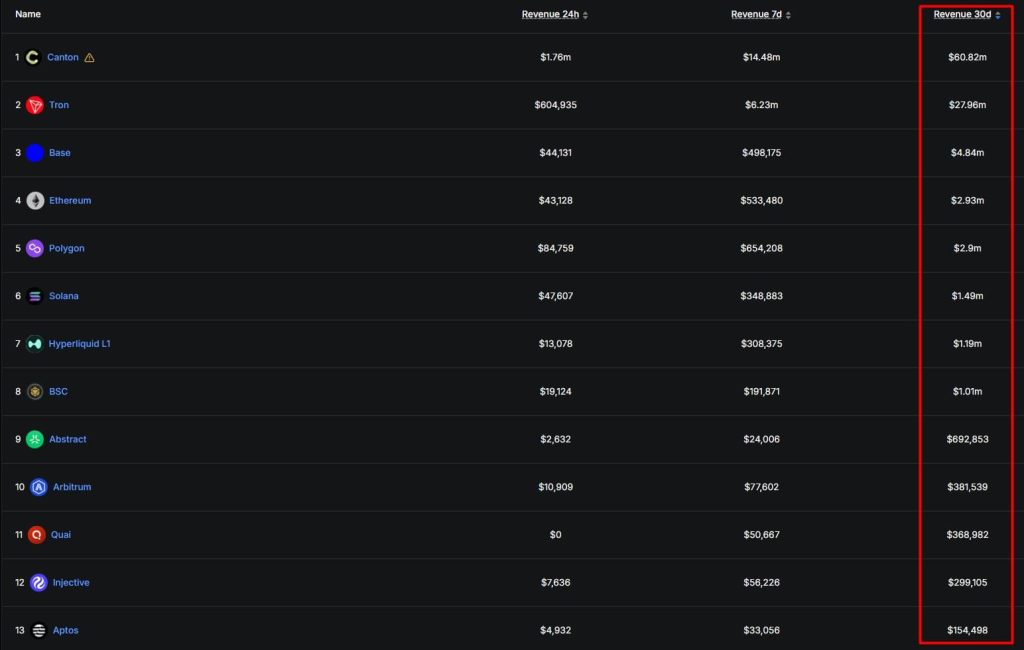This screenshot has height=650, width=1024.
Task: Click the Ethereum diamond logo icon
Action: tap(35, 201)
